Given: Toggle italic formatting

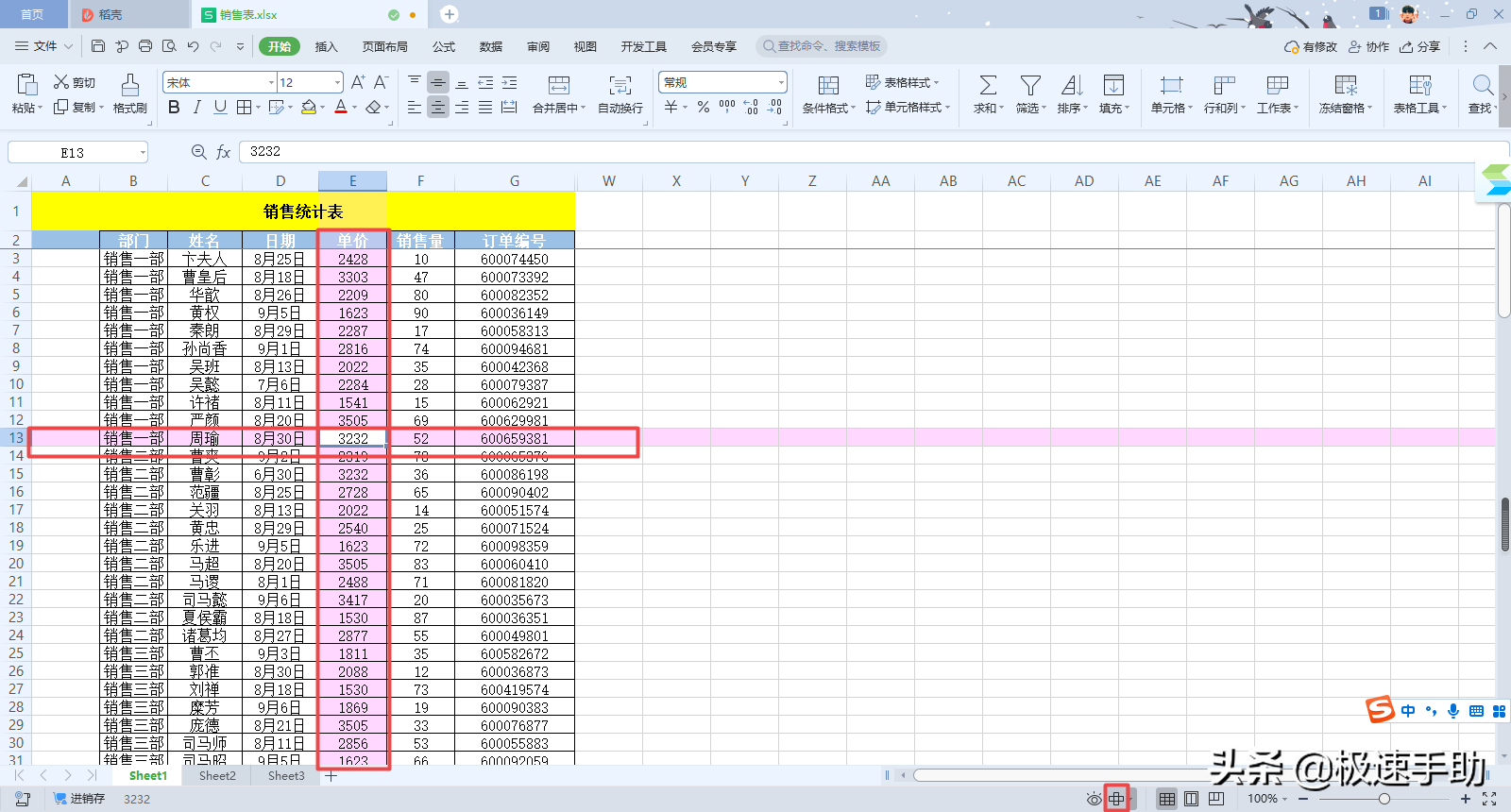Looking at the screenshot, I should [x=196, y=108].
